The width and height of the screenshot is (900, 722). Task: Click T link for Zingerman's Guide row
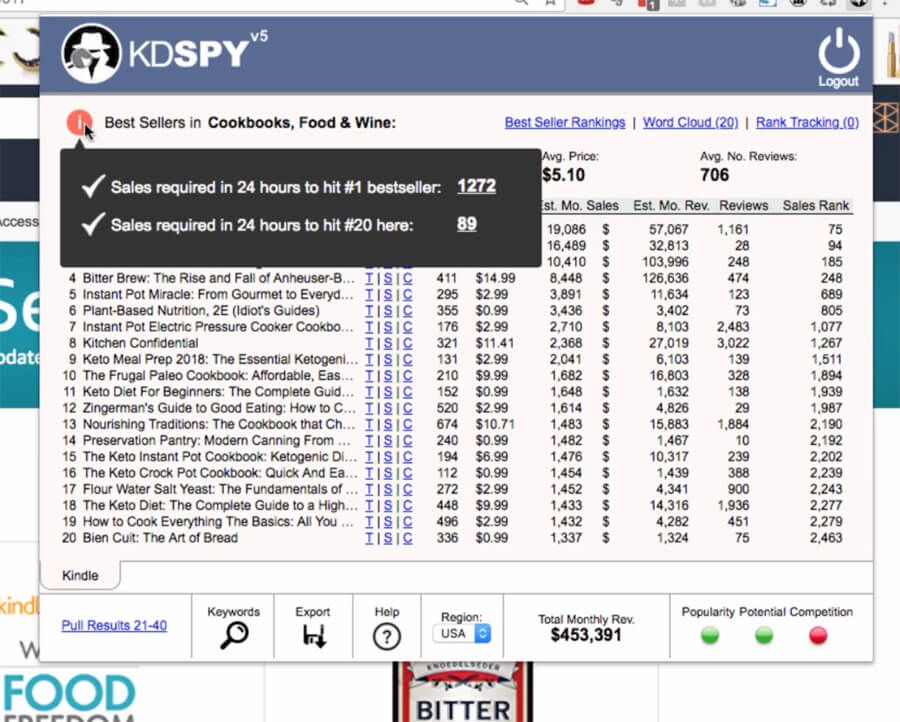369,408
